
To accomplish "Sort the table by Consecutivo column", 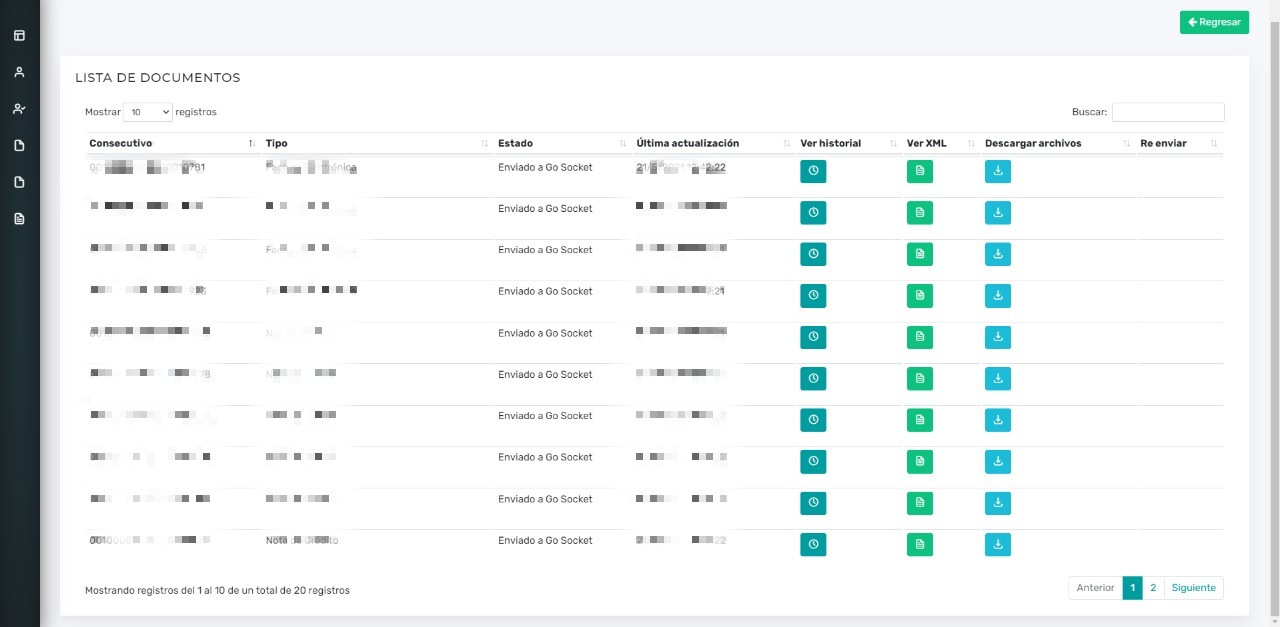I will (x=173, y=144).
